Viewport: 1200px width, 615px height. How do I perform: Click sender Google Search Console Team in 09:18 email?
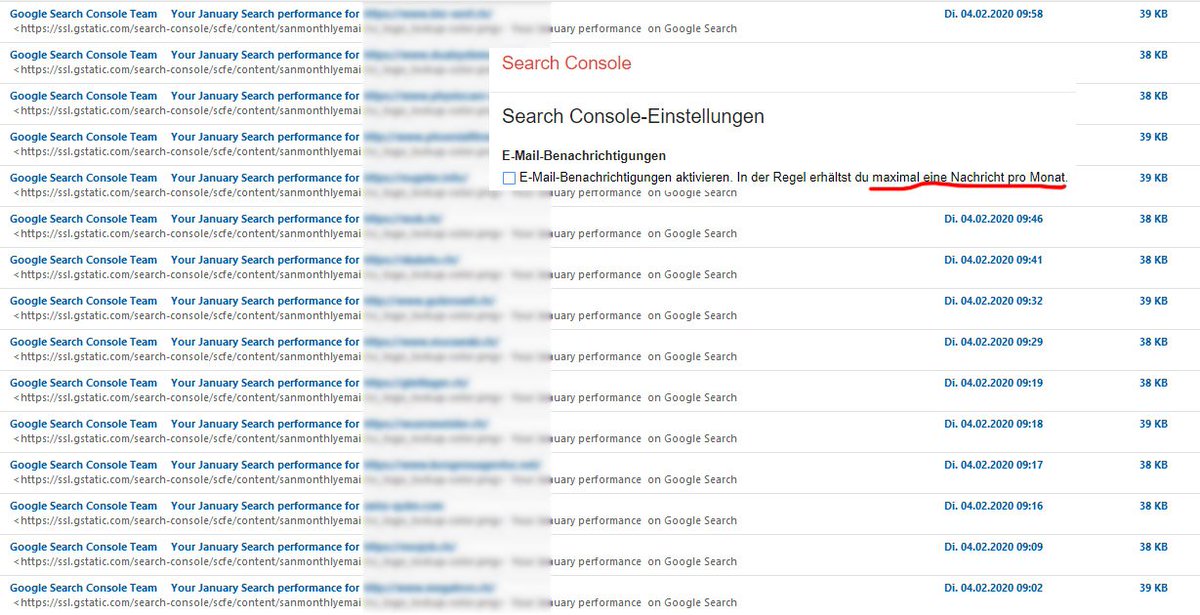84,424
